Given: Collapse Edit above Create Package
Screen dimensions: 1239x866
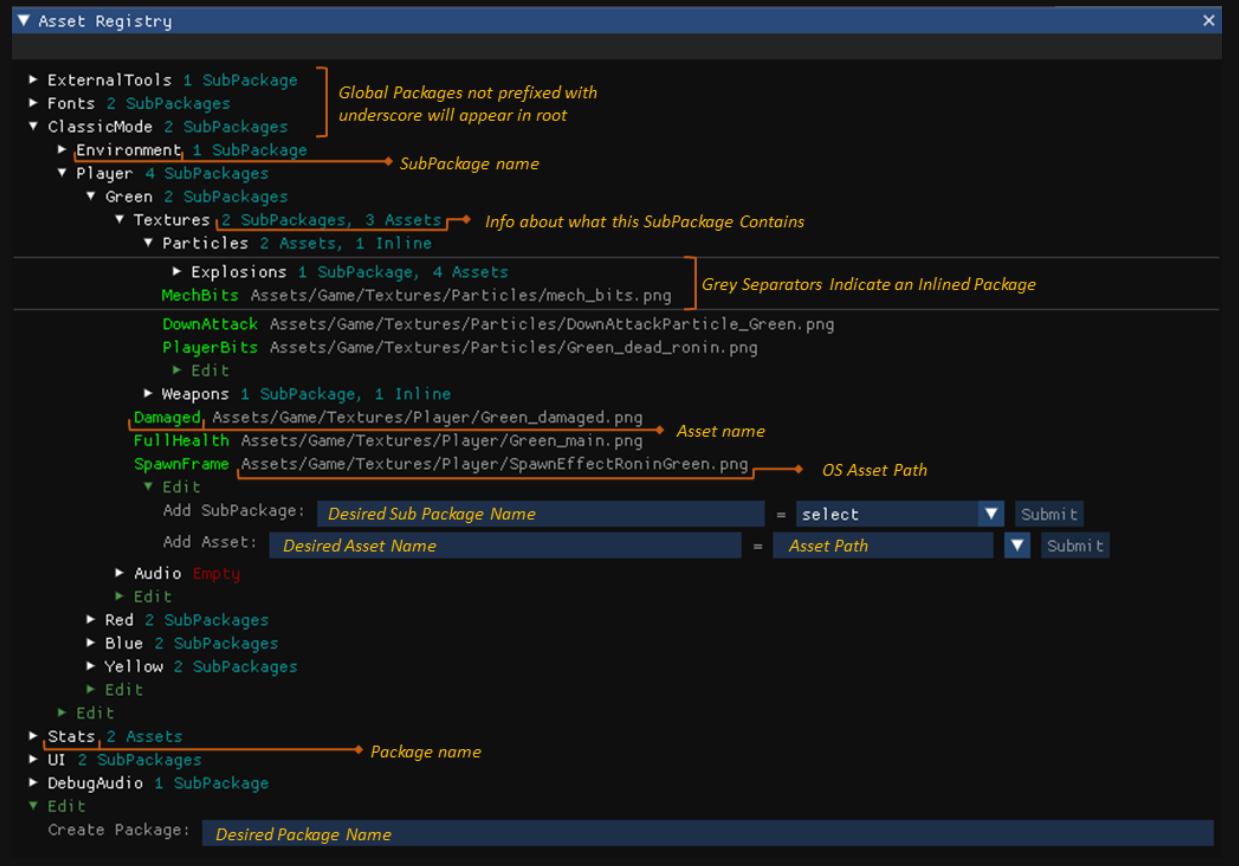Looking at the screenshot, I should pyautogui.click(x=33, y=805).
